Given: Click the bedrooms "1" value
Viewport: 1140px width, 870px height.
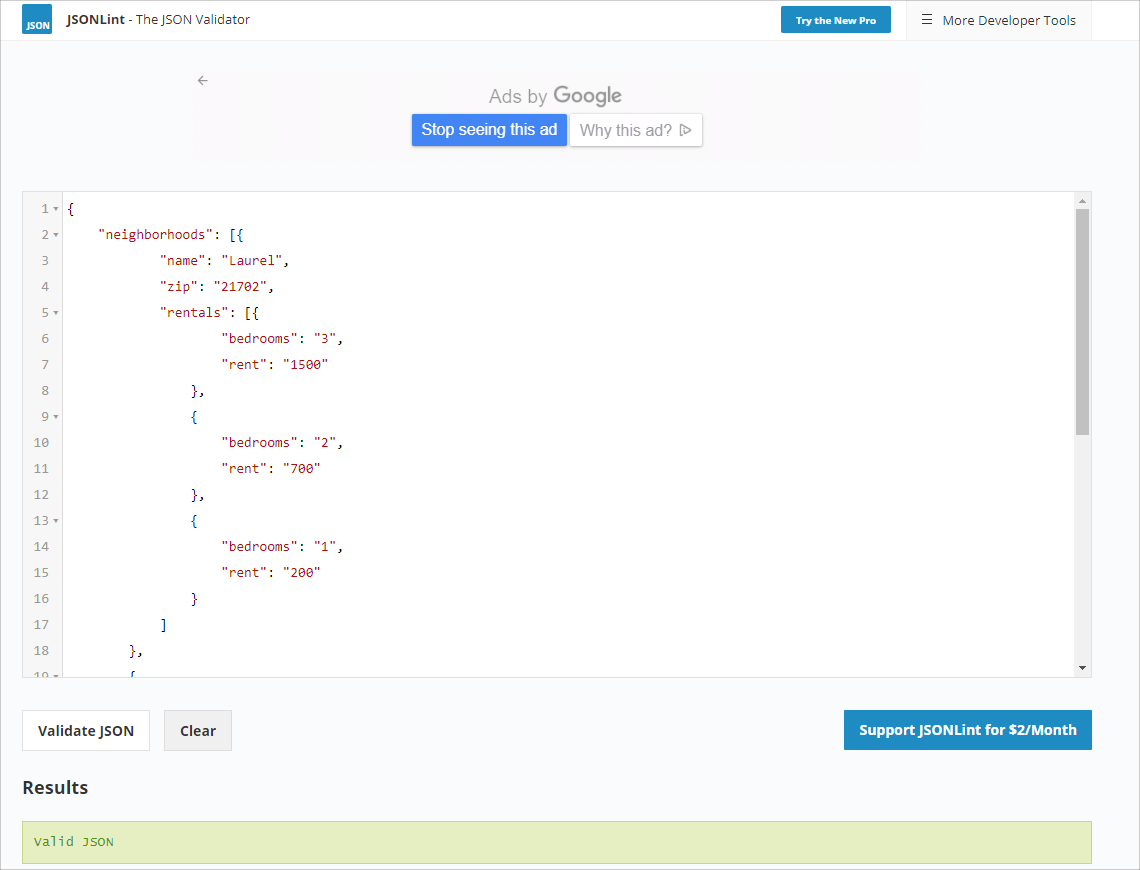Looking at the screenshot, I should pyautogui.click(x=325, y=547).
